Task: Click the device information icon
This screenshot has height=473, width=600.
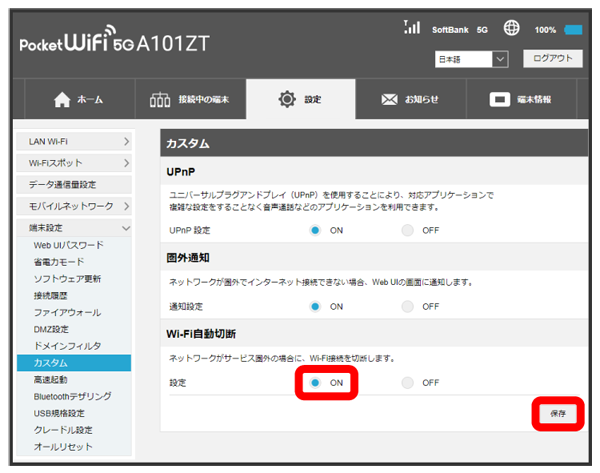Action: point(499,100)
